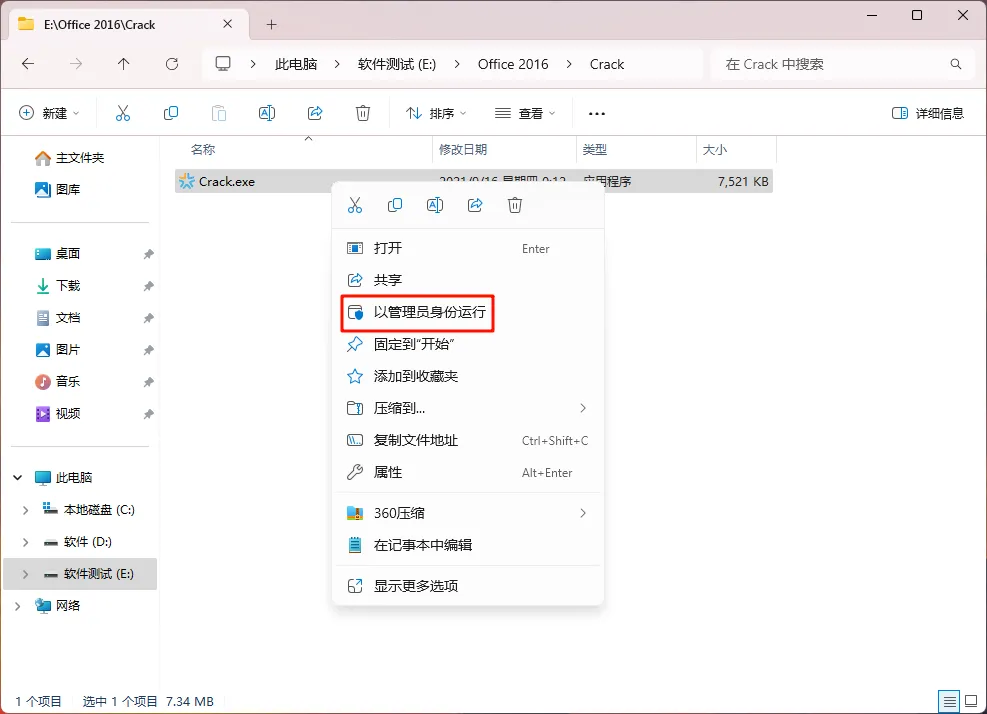This screenshot has width=987, height=714.
Task: Click Crack in the address bar
Action: [x=607, y=64]
